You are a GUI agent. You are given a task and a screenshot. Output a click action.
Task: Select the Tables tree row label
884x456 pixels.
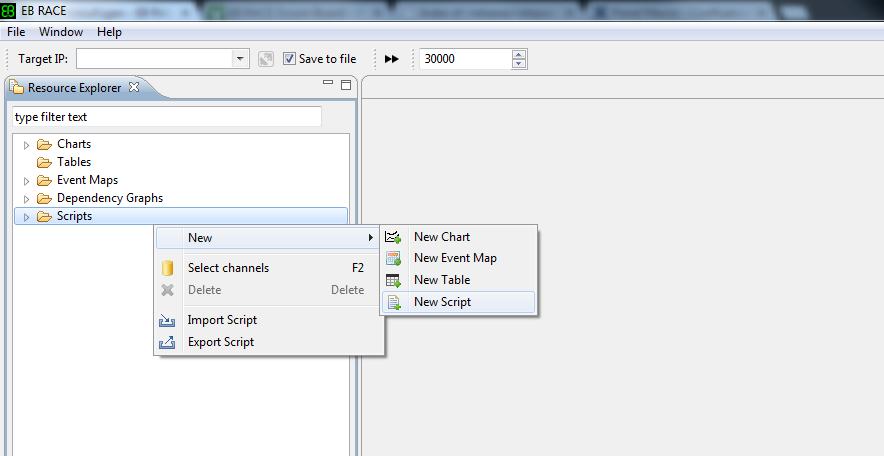(74, 162)
